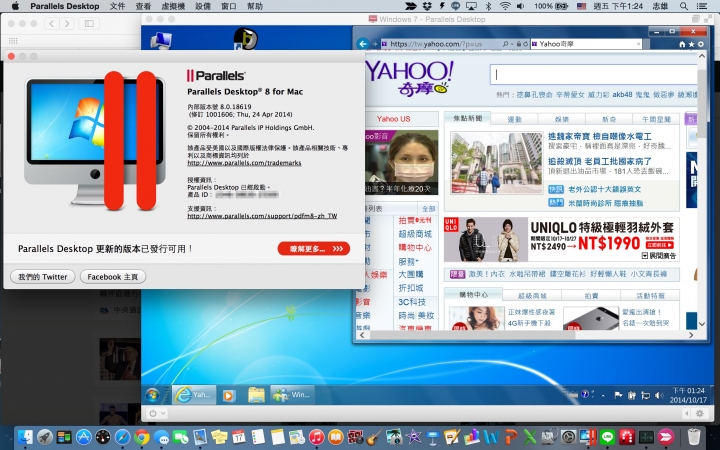
Task: Click the Windows taskbar volume speaker icon
Action: 659,395
